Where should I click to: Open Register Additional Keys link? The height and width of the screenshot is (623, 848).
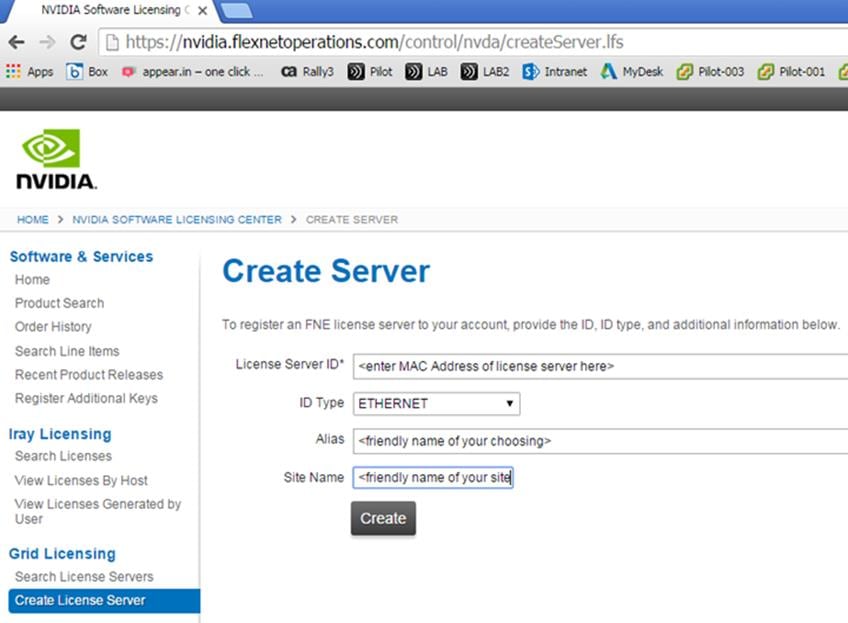(x=86, y=399)
